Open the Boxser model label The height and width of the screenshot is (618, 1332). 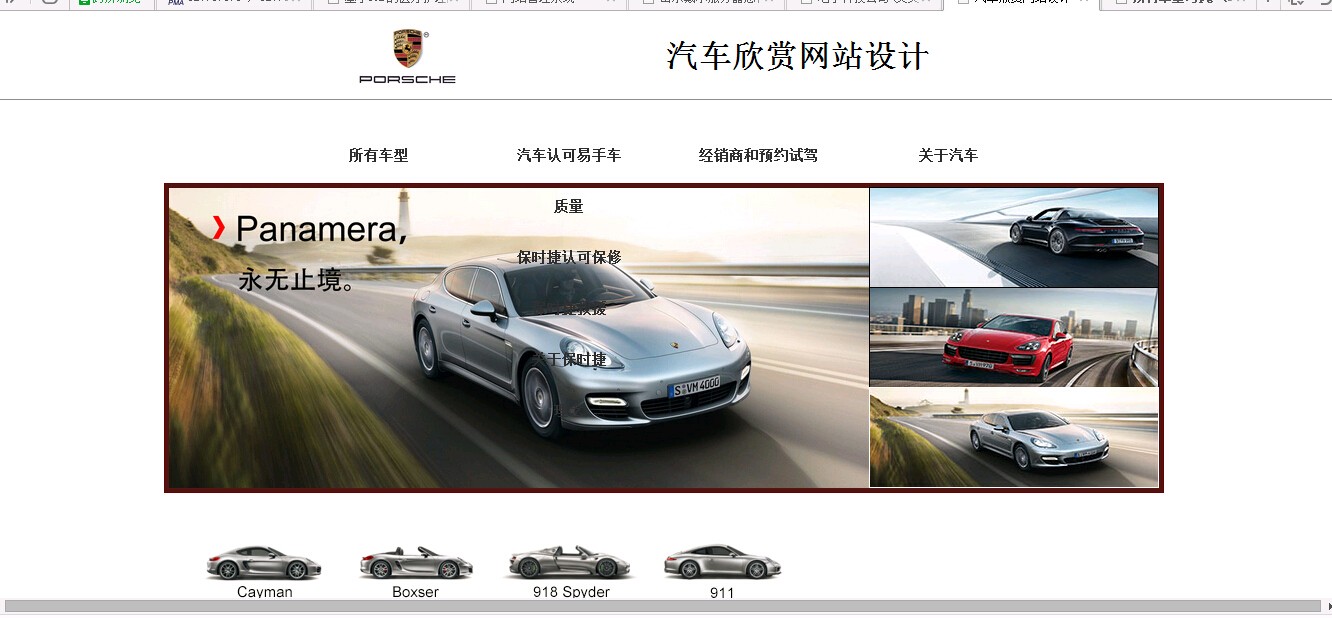[x=415, y=592]
